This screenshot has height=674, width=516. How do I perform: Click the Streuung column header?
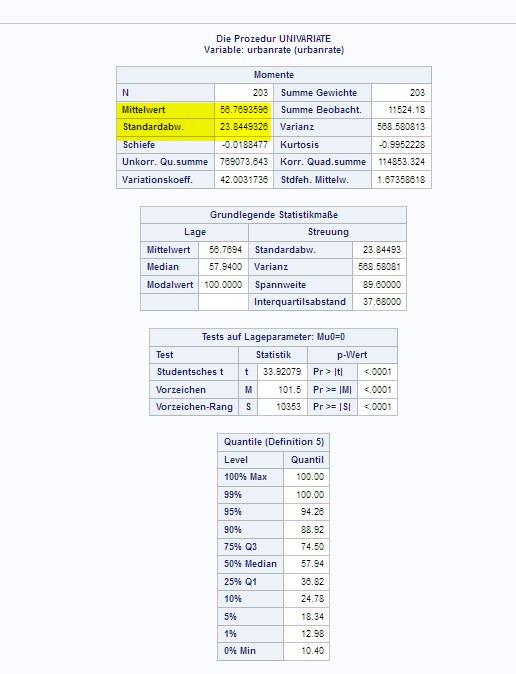(328, 232)
